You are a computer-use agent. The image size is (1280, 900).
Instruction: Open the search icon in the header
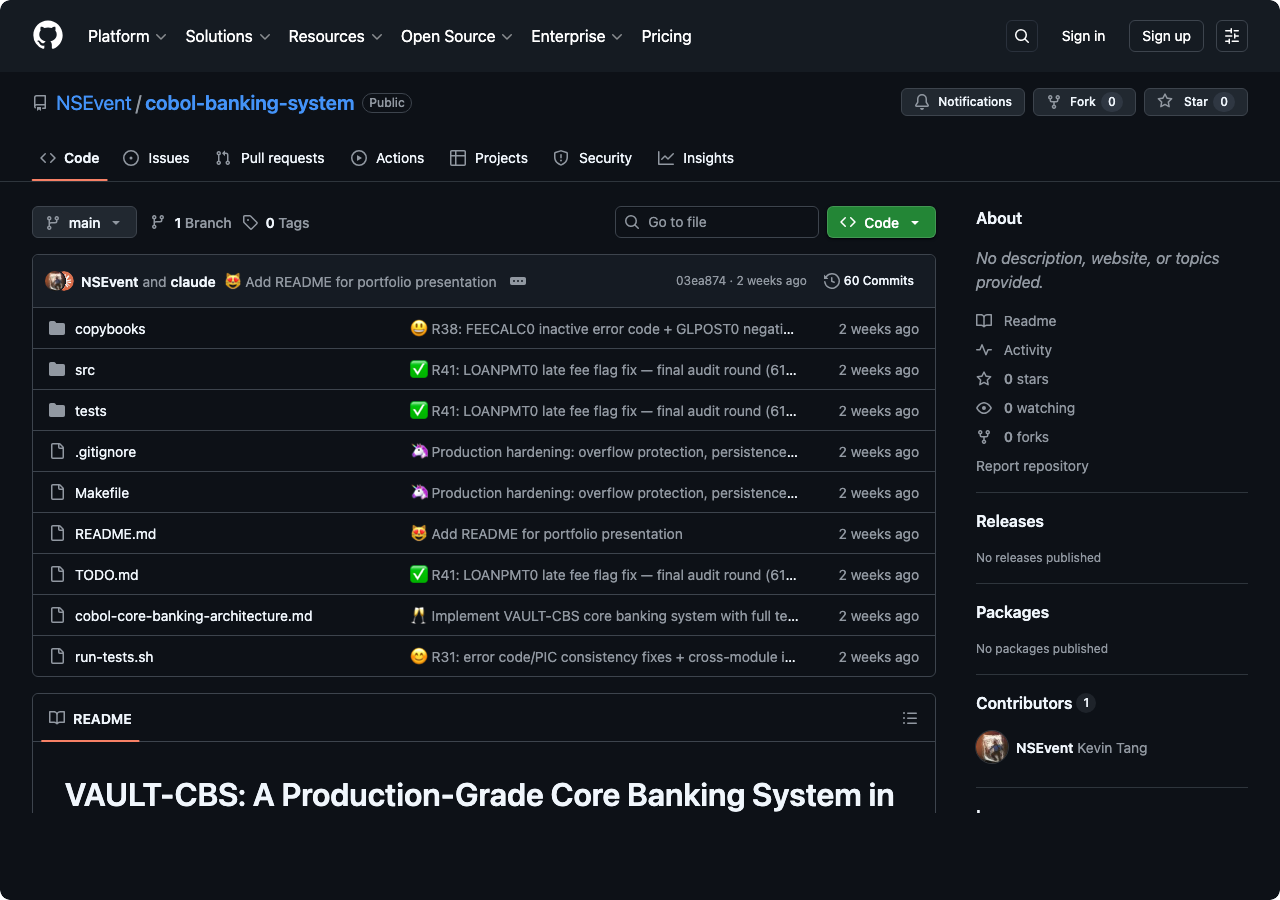(x=1021, y=36)
